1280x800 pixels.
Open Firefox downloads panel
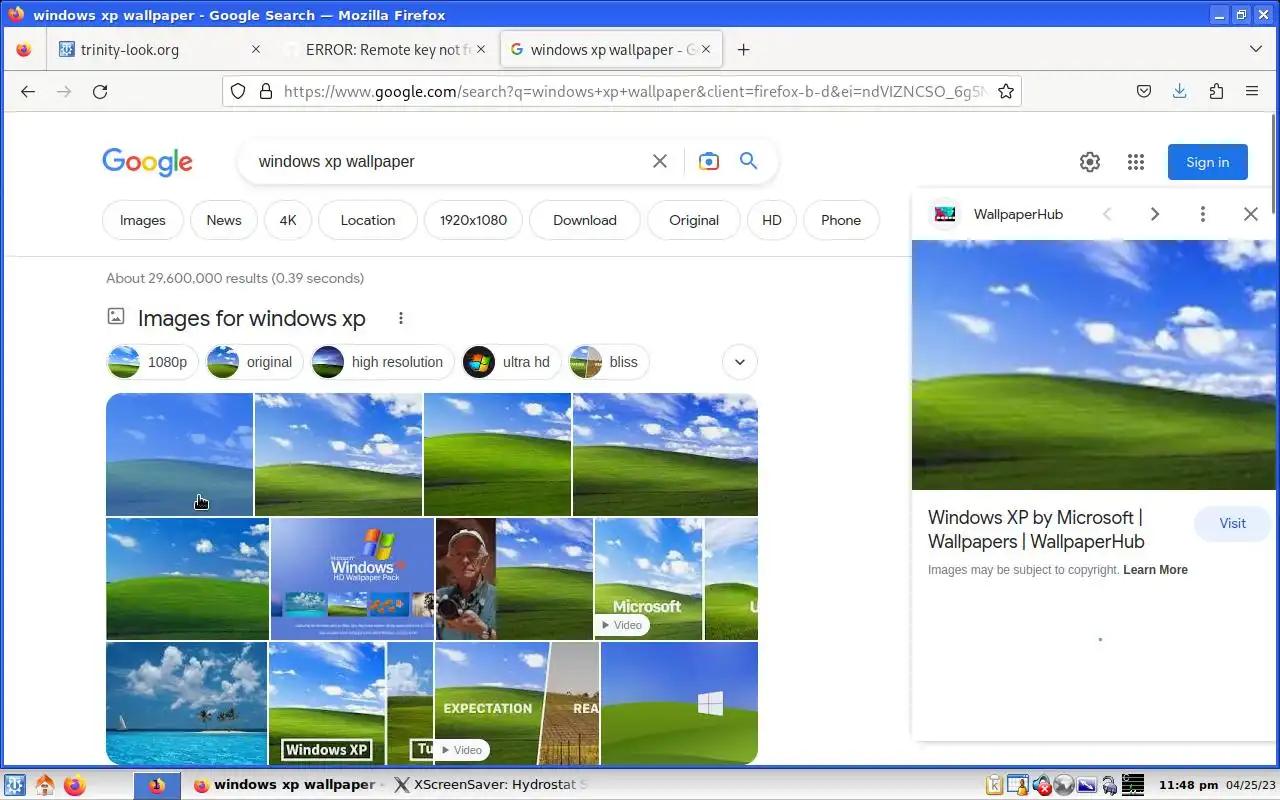click(1180, 91)
